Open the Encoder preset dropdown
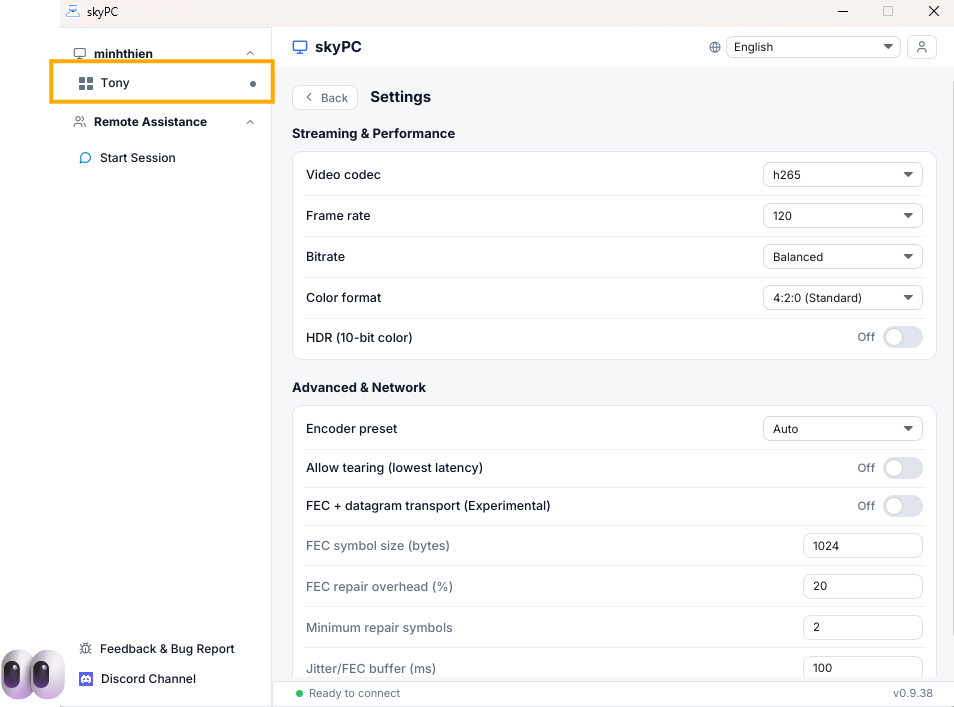 [843, 429]
